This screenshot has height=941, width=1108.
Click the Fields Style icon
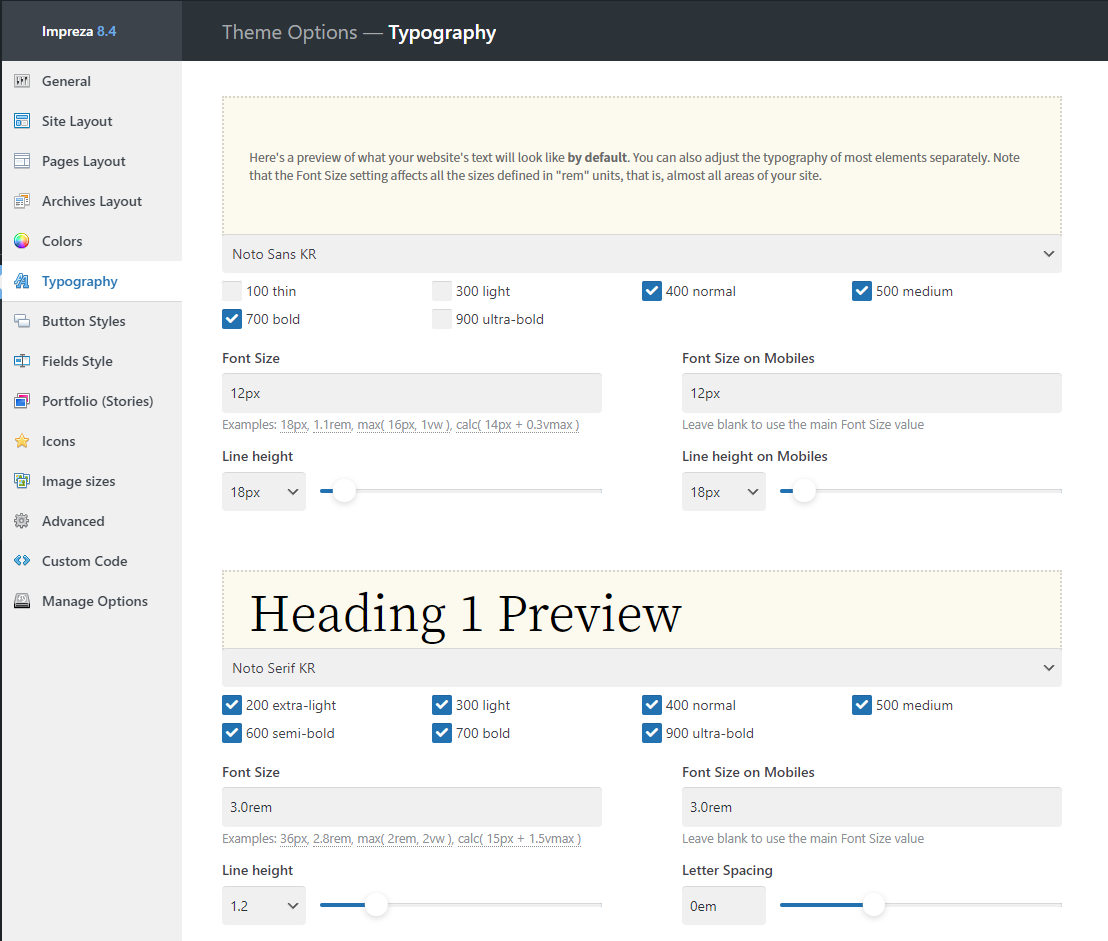coord(22,361)
